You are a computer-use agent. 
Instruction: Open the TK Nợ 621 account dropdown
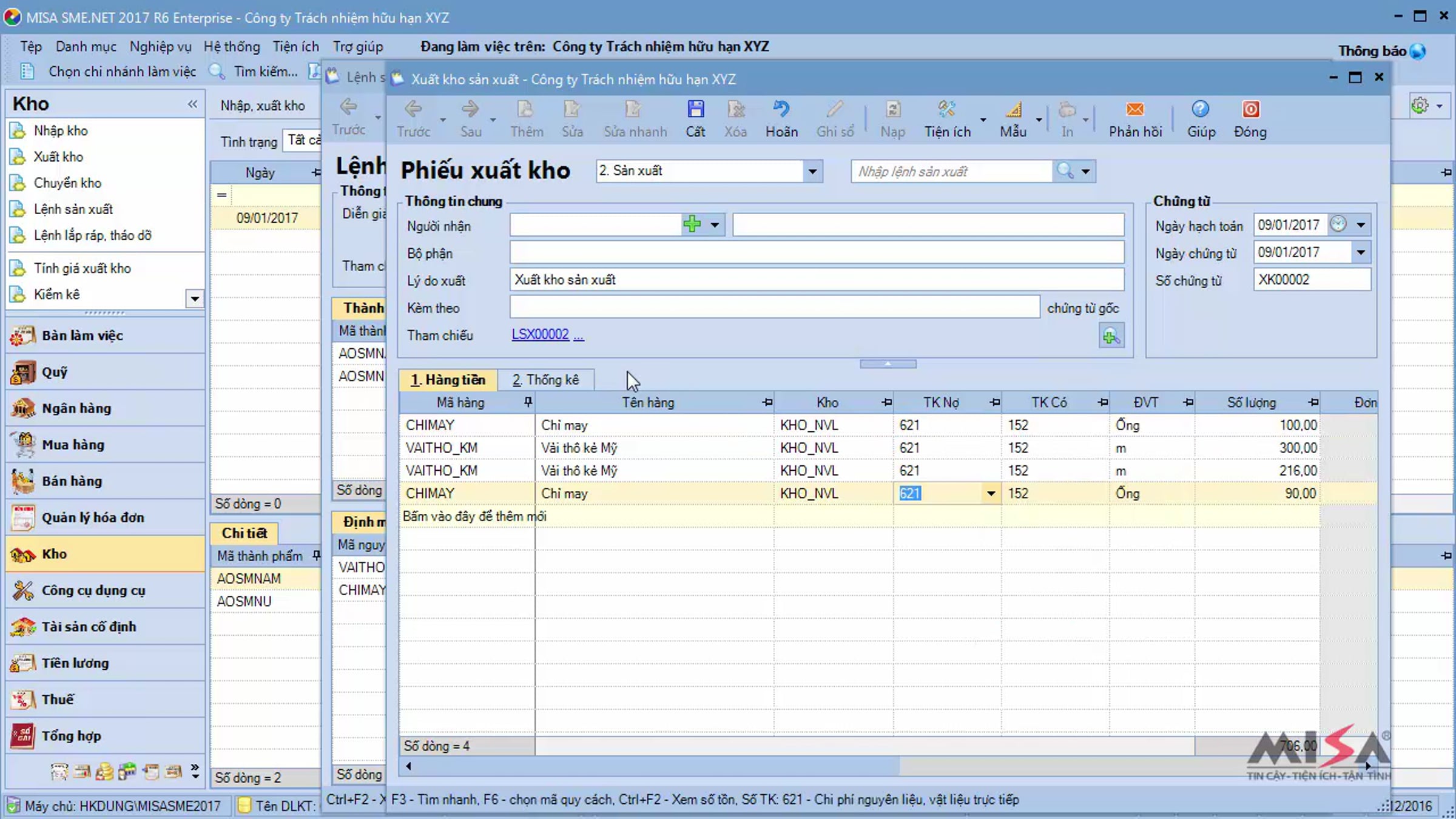[x=991, y=494]
